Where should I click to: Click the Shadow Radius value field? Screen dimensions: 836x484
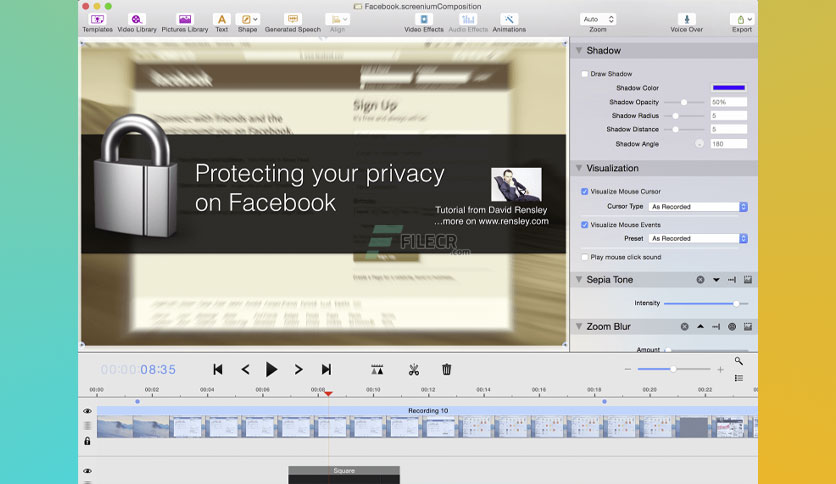click(728, 116)
